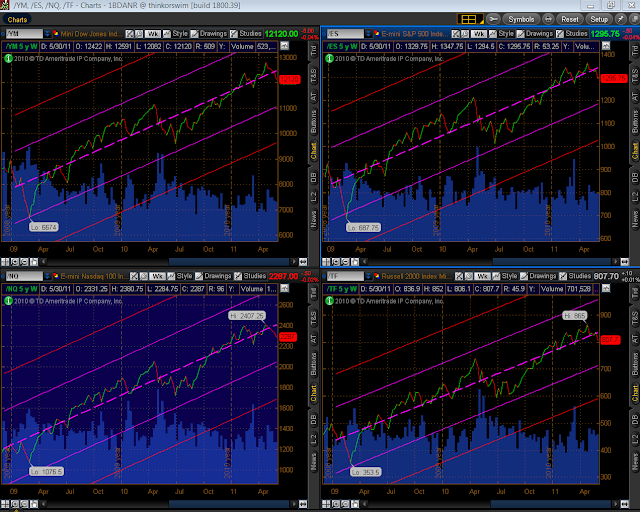Image resolution: width=640 pixels, height=512 pixels.
Task: Open the Setup button
Action: point(599,19)
